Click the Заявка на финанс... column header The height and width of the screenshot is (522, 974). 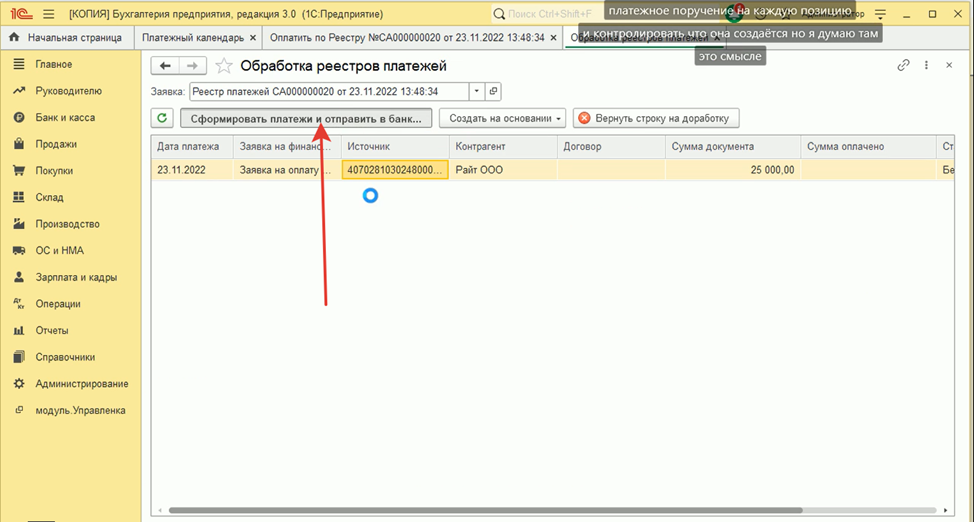click(x=288, y=147)
